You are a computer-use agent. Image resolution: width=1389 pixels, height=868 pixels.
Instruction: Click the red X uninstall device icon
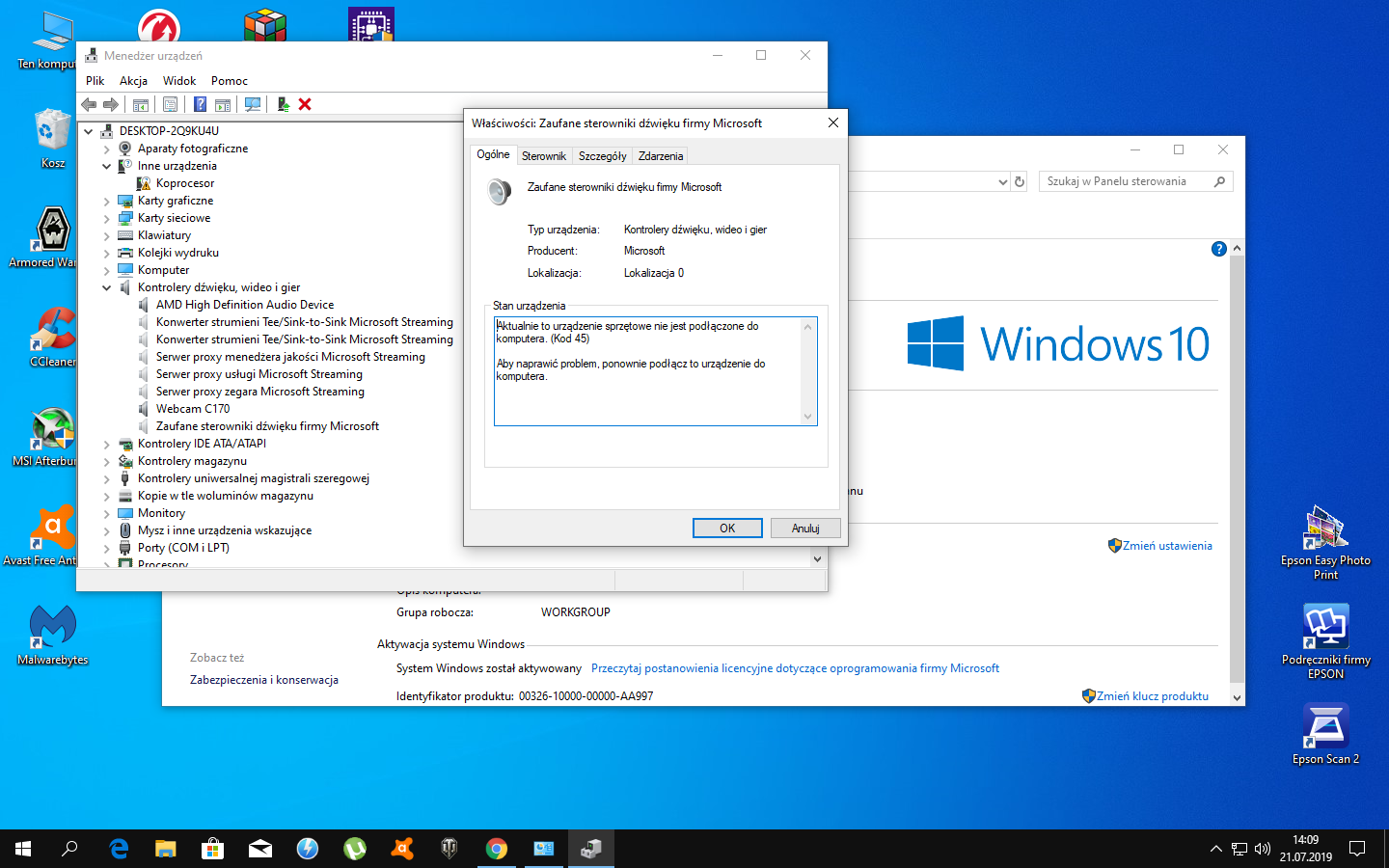coord(305,104)
